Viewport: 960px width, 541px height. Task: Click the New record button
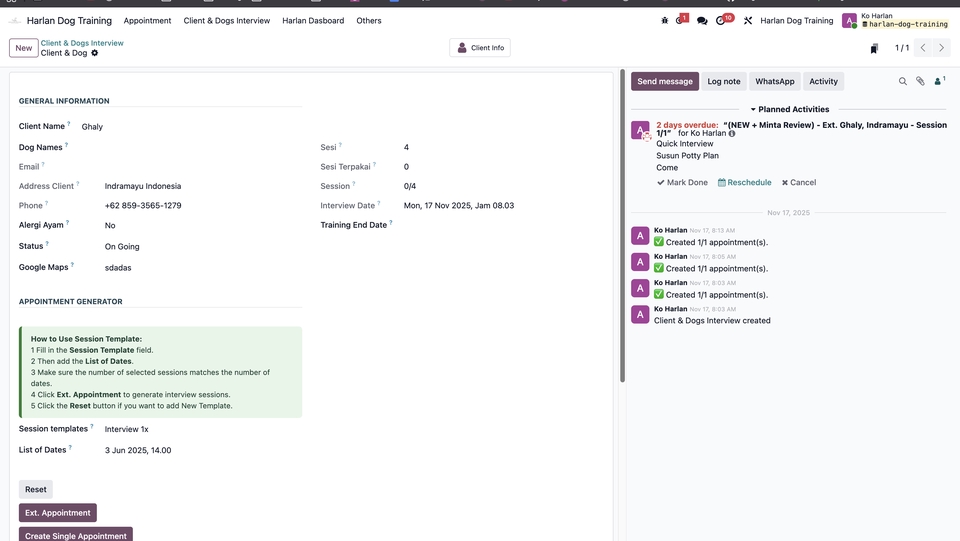click(x=24, y=48)
